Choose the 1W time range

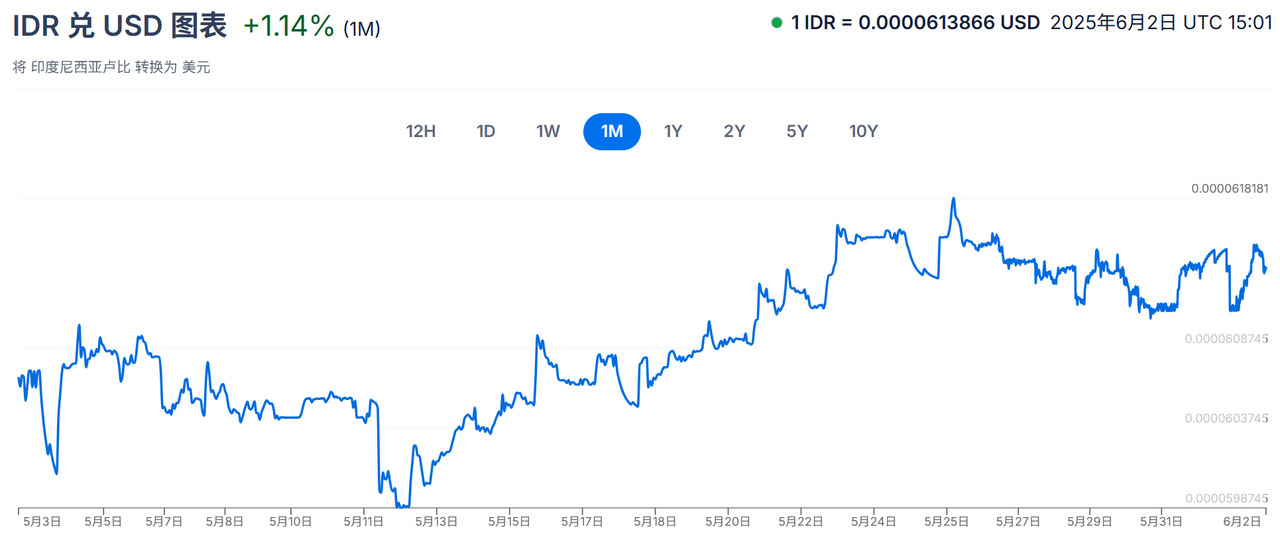click(548, 131)
